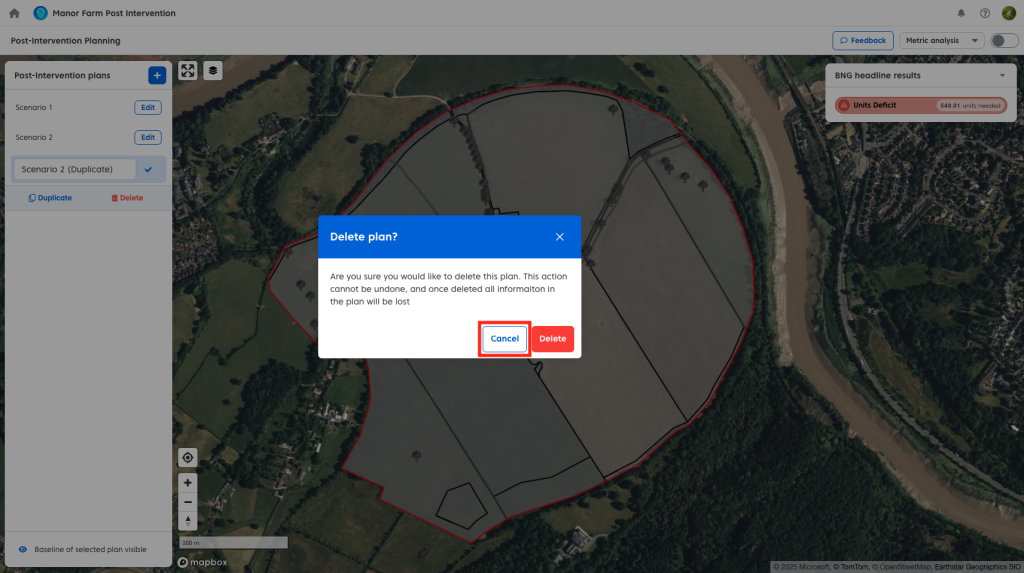
Task: Open the map layers icon
Action: [213, 70]
